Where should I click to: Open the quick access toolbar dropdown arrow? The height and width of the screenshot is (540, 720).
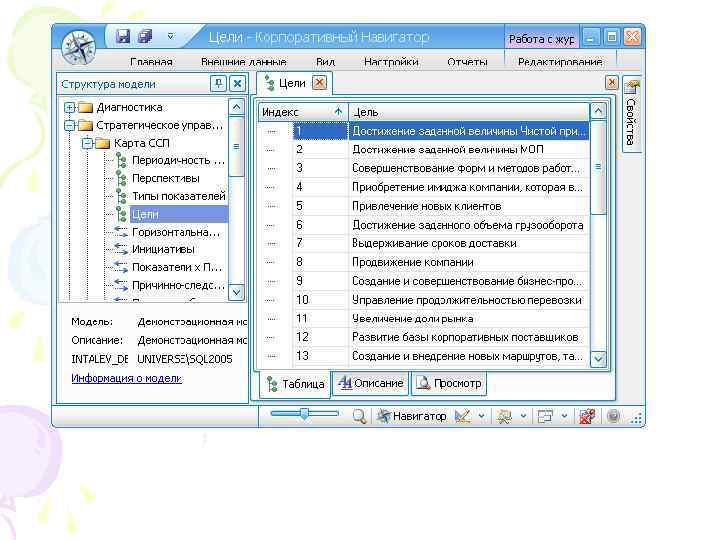coord(170,36)
